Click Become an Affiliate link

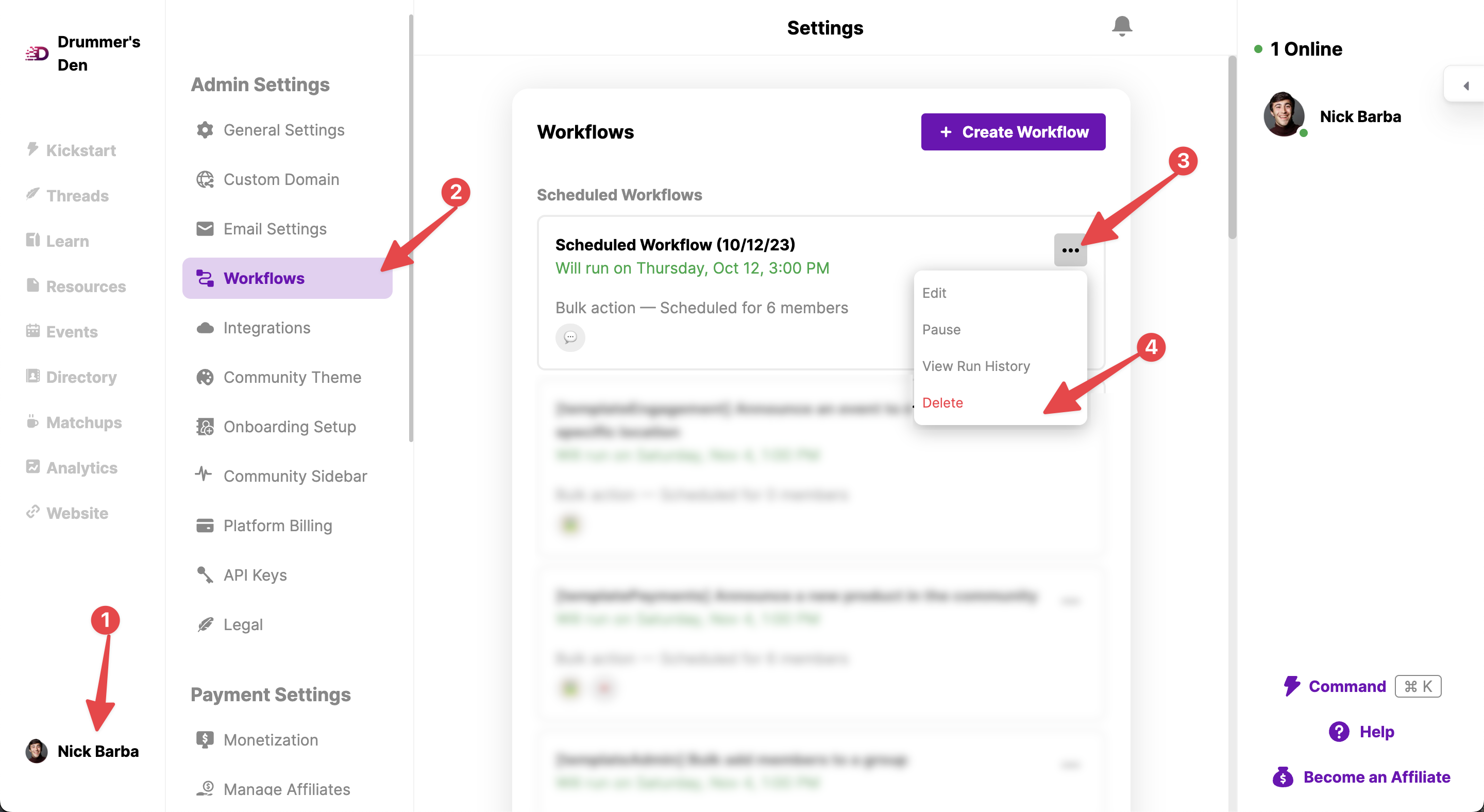click(1376, 777)
